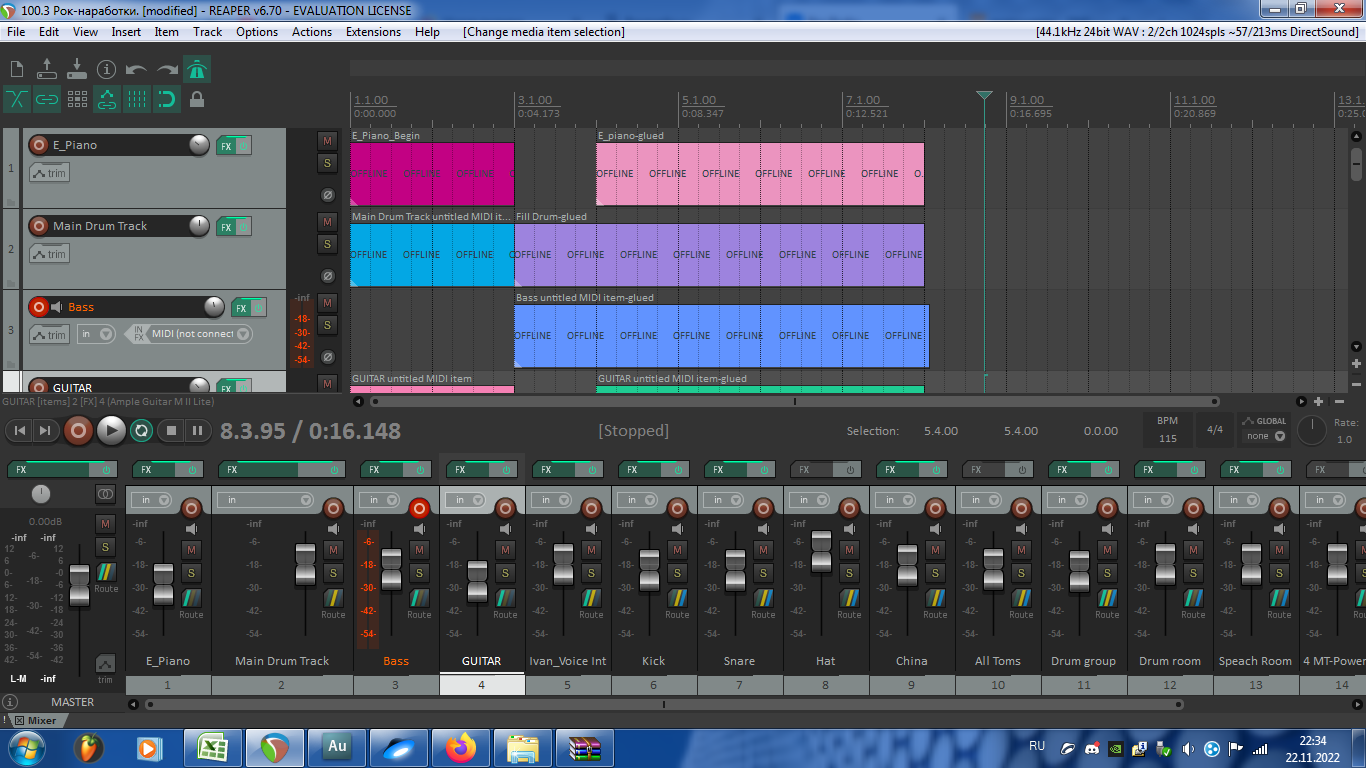Click the transport Stop button
The height and width of the screenshot is (768, 1366).
(171, 431)
